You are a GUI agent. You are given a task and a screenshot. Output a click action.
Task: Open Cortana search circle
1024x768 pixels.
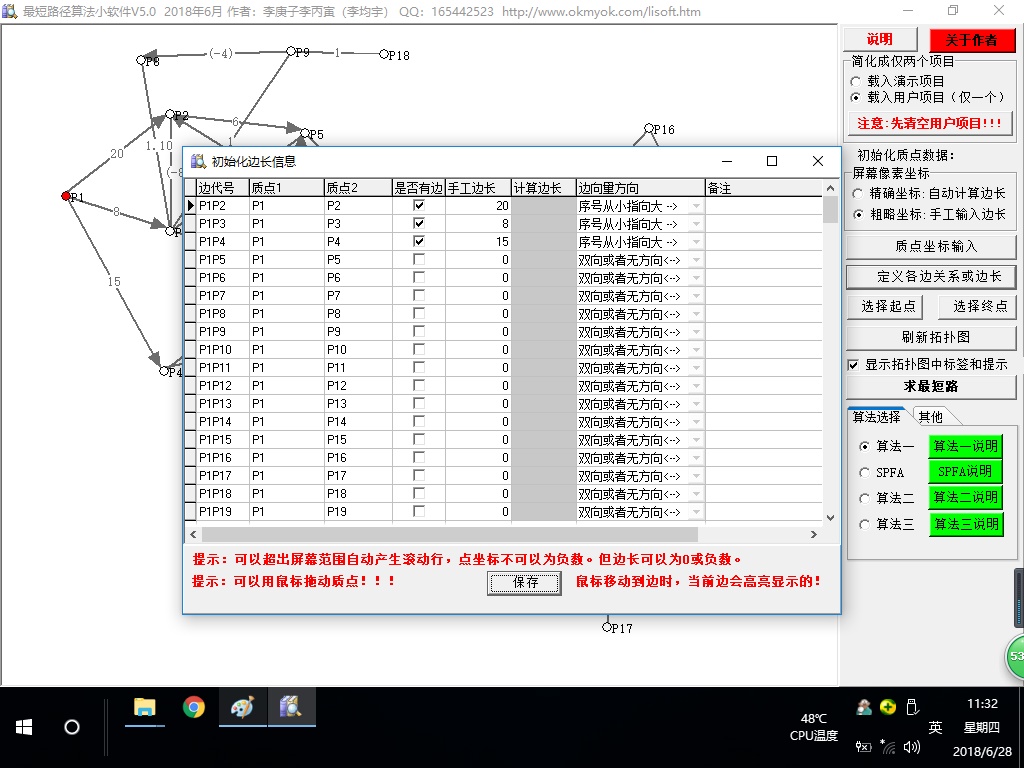point(72,727)
